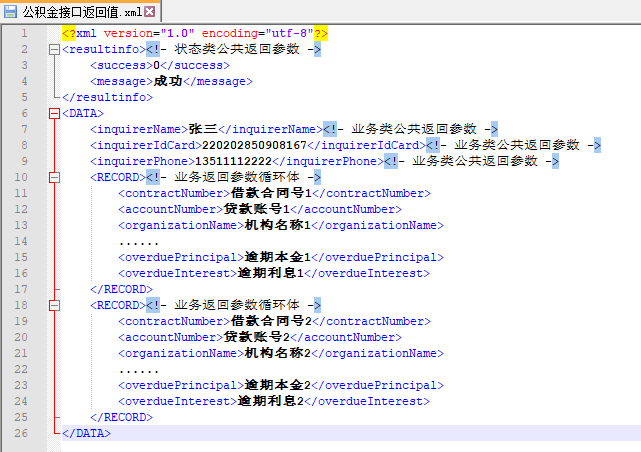641x452 pixels.
Task: Click the <success> opening tag
Action: coord(122,65)
